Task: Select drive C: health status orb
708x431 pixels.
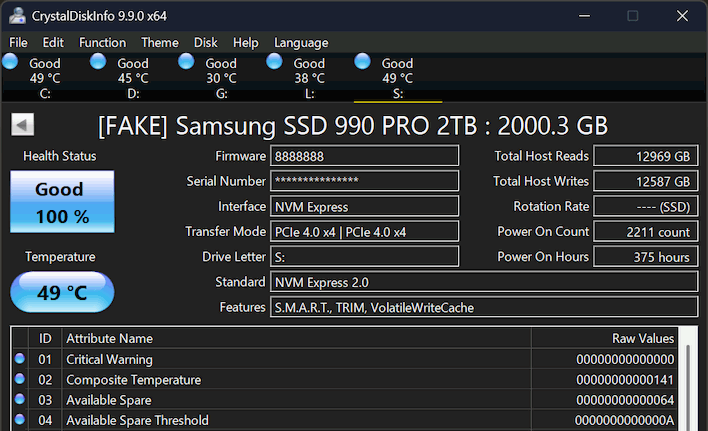Action: [x=10, y=61]
